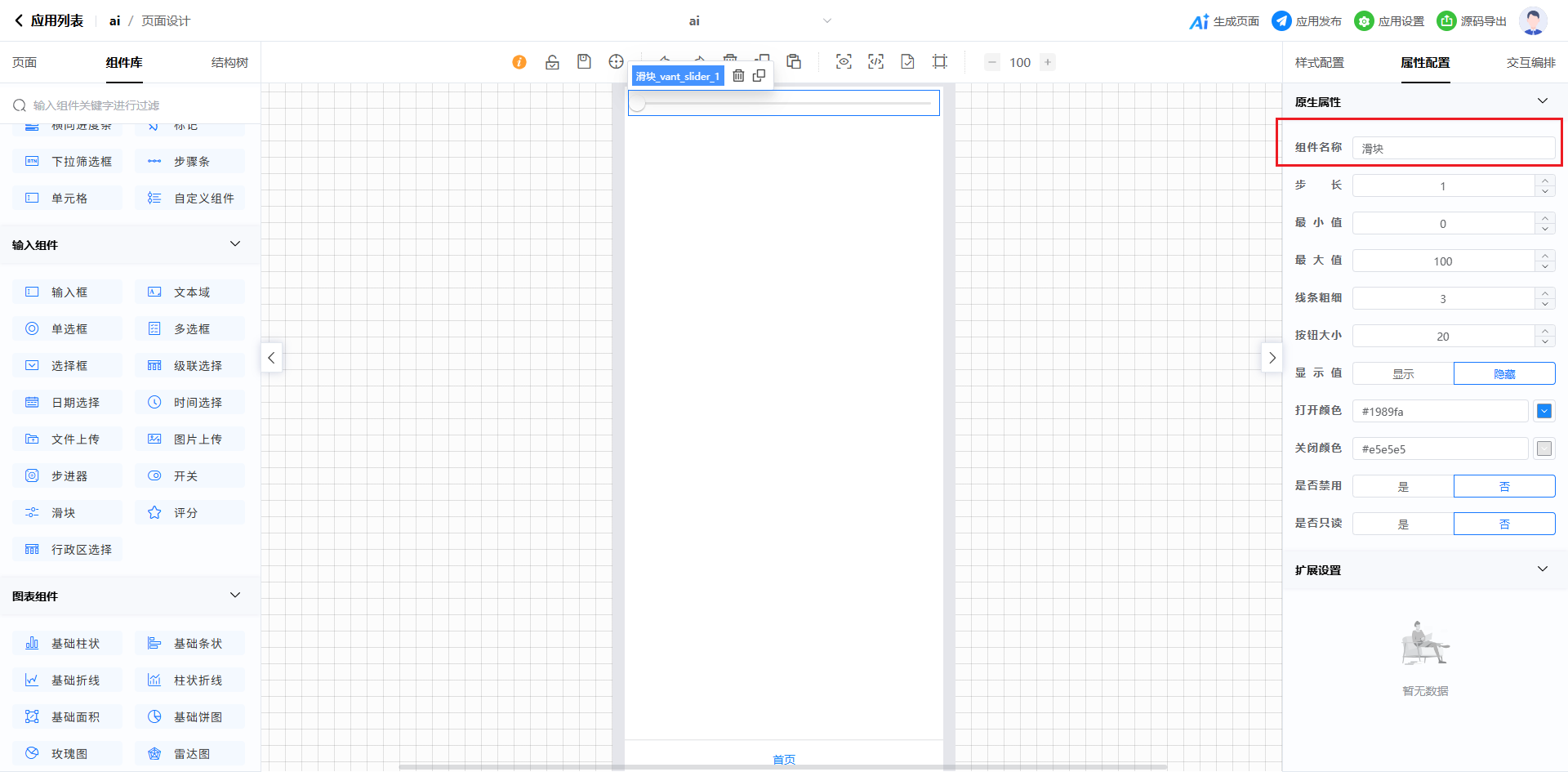This screenshot has height=772, width=1568.
Task: Click the preview eye icon in toolbar
Action: click(844, 62)
